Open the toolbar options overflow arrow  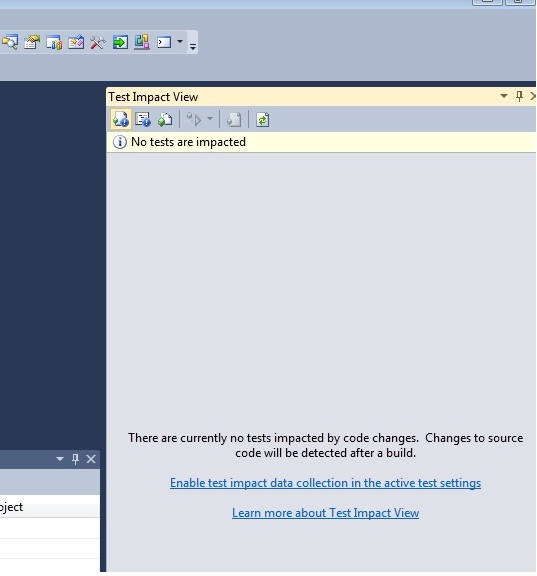point(193,46)
